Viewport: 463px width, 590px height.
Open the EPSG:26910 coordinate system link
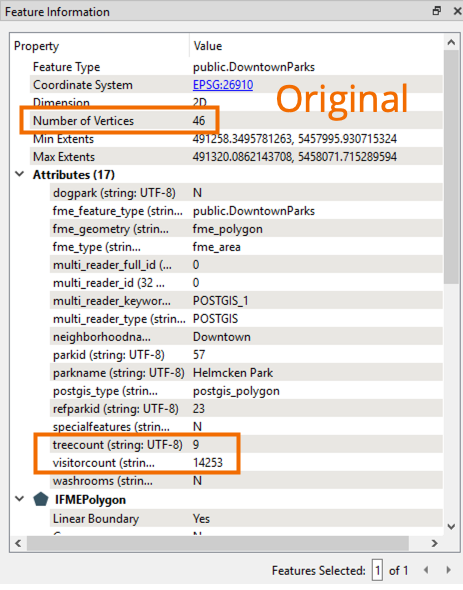(x=223, y=85)
